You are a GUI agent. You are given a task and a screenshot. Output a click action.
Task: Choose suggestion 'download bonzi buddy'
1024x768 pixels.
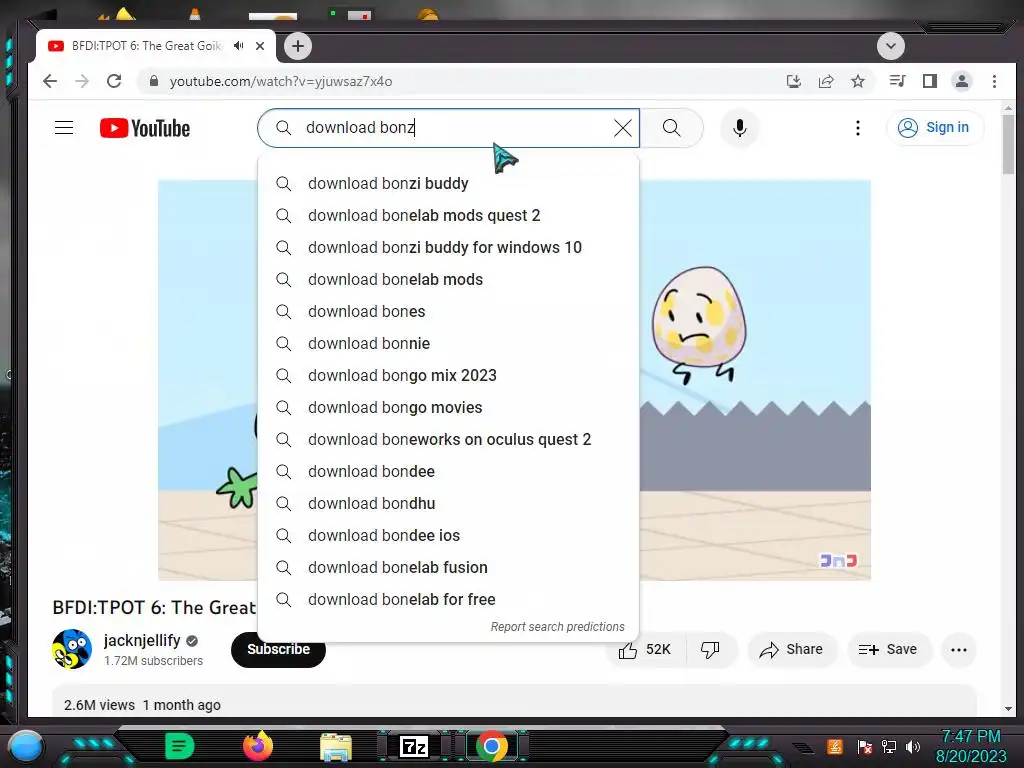[x=448, y=184]
